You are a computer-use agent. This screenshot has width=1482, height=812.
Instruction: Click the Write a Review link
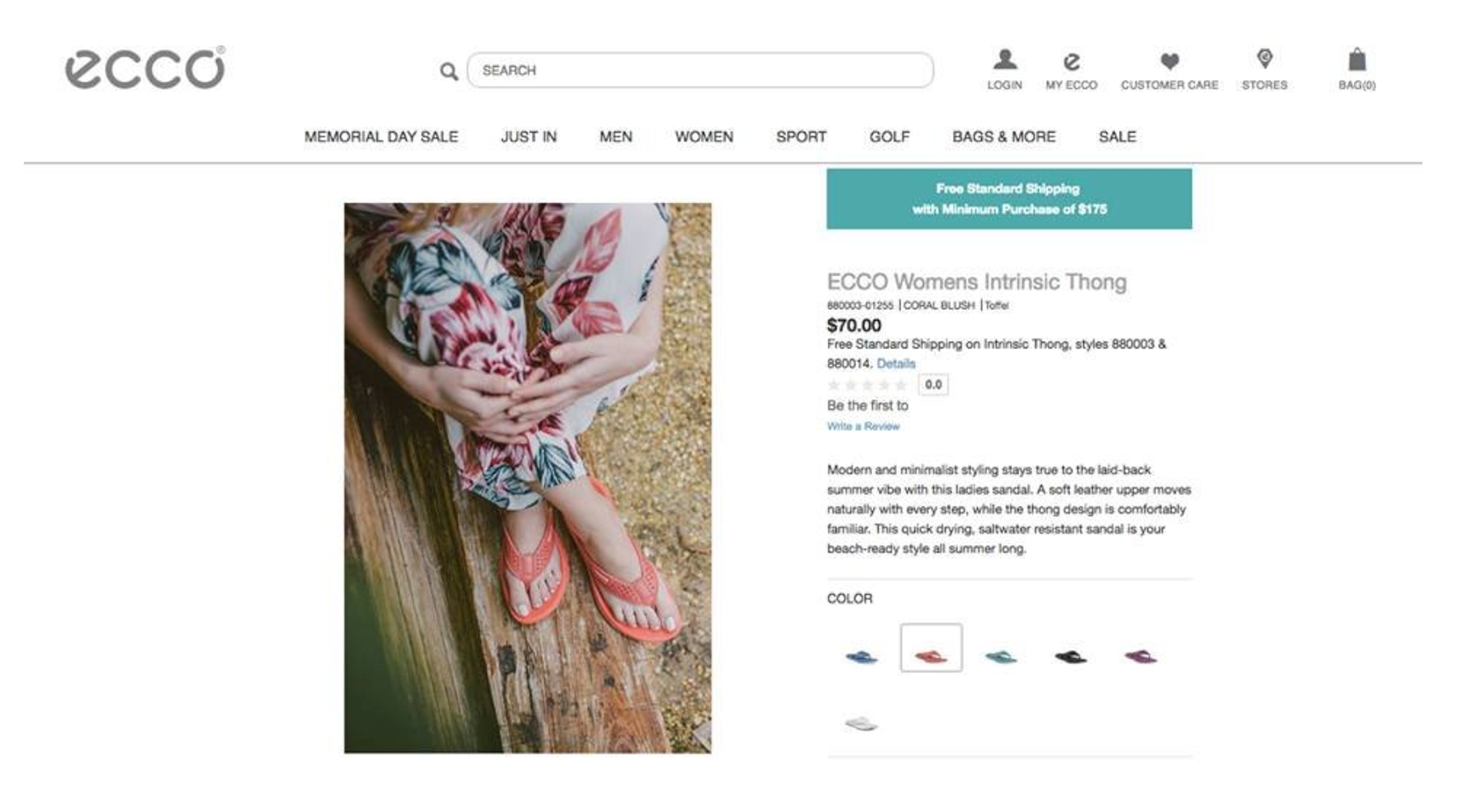tap(863, 426)
